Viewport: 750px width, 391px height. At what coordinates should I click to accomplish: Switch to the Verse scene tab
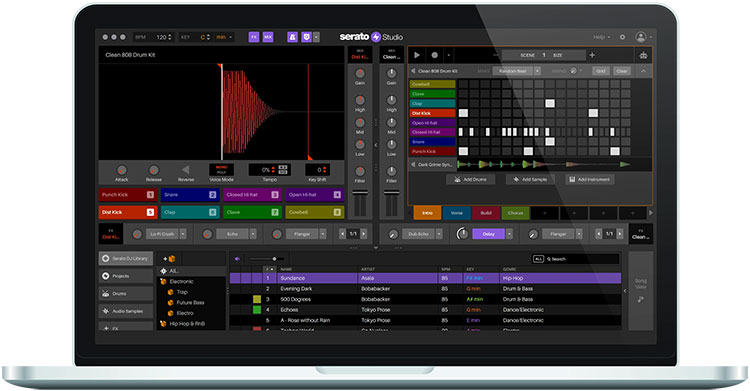click(456, 213)
